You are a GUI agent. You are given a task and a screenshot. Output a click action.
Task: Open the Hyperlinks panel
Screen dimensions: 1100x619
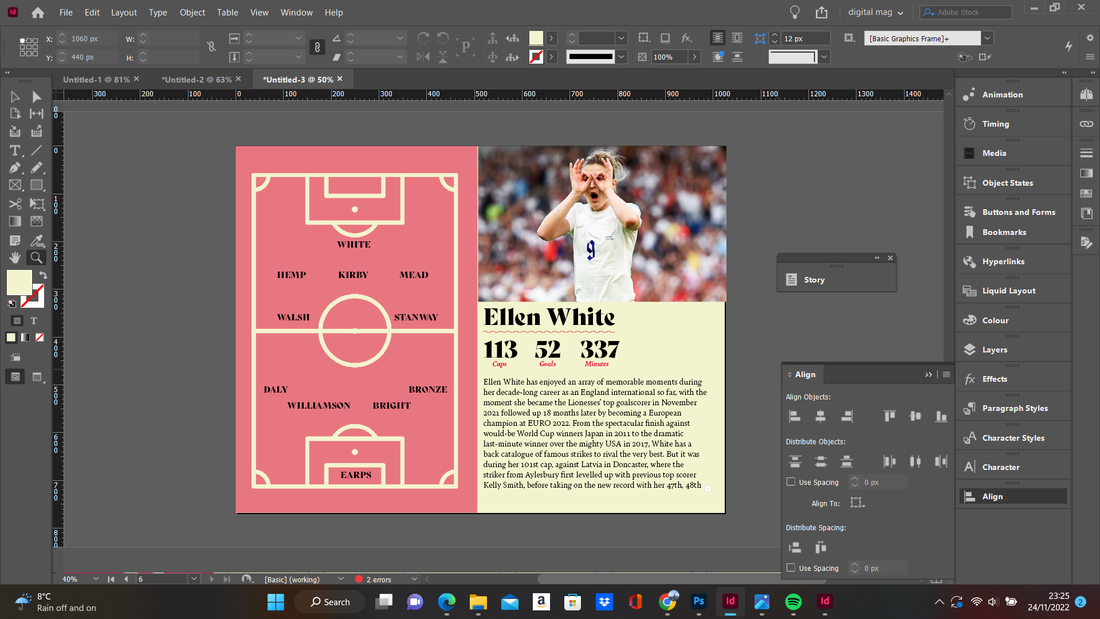pos(1003,261)
